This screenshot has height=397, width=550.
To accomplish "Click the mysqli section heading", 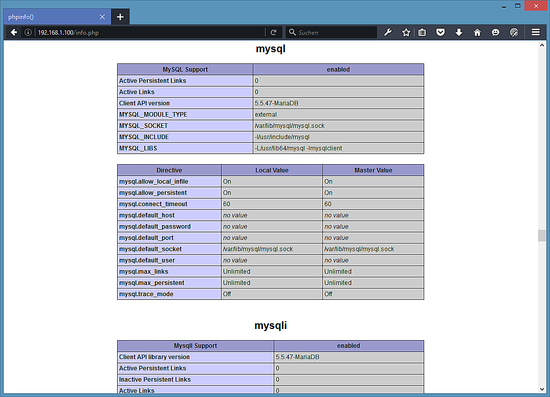I will click(270, 325).
